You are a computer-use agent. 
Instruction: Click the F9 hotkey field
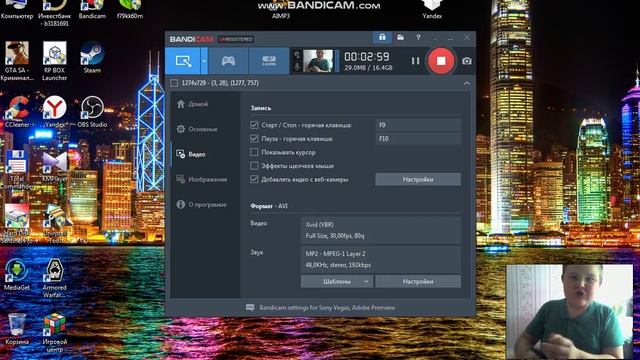pos(418,125)
